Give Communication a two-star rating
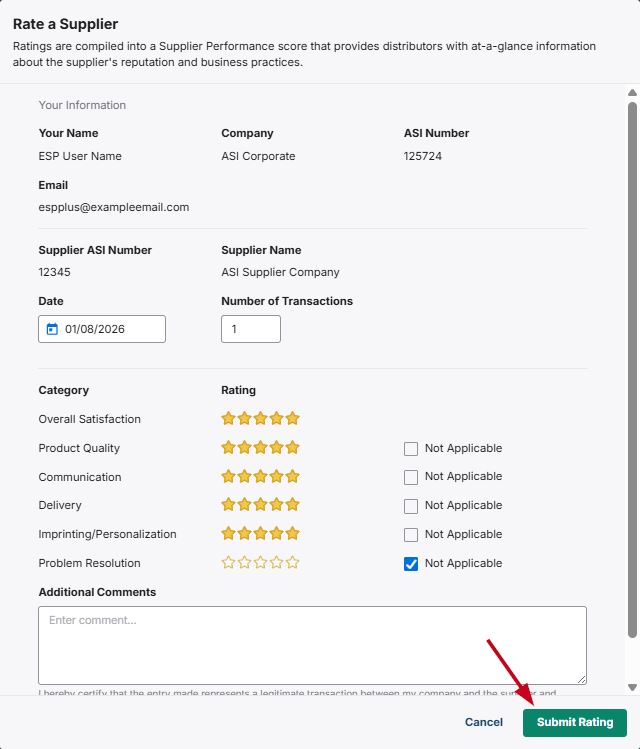This screenshot has width=640, height=749. [244, 477]
